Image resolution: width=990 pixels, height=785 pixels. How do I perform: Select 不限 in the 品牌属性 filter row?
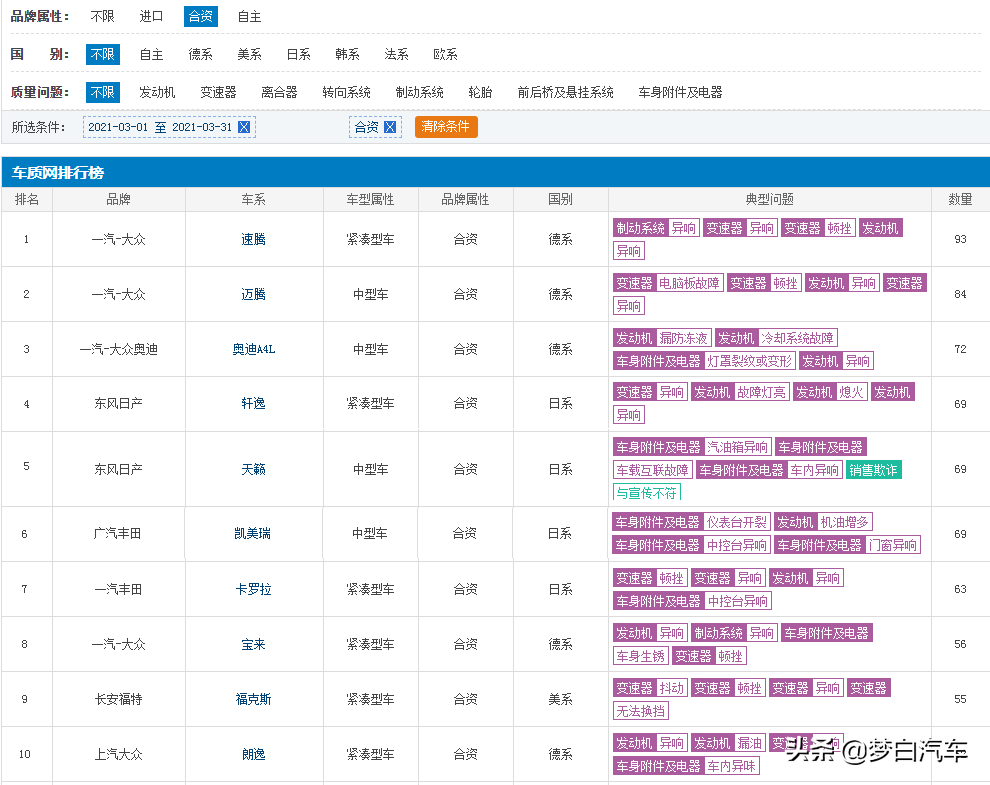pos(102,16)
